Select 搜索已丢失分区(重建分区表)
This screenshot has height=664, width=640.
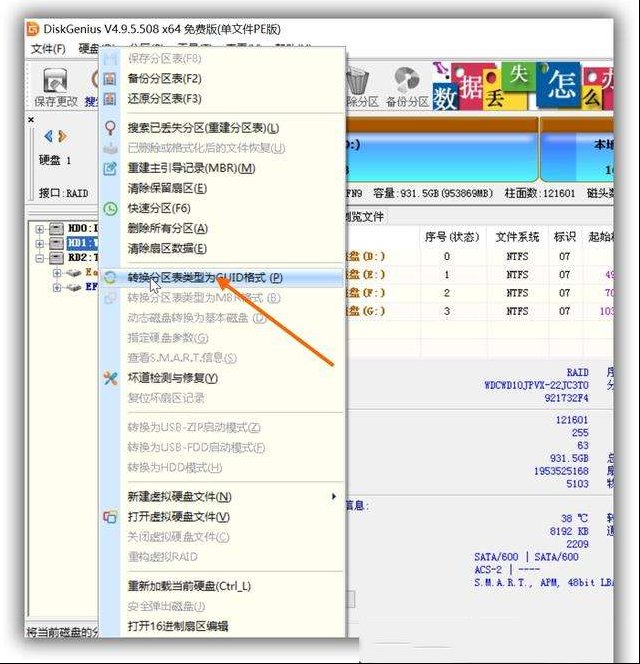(222, 128)
